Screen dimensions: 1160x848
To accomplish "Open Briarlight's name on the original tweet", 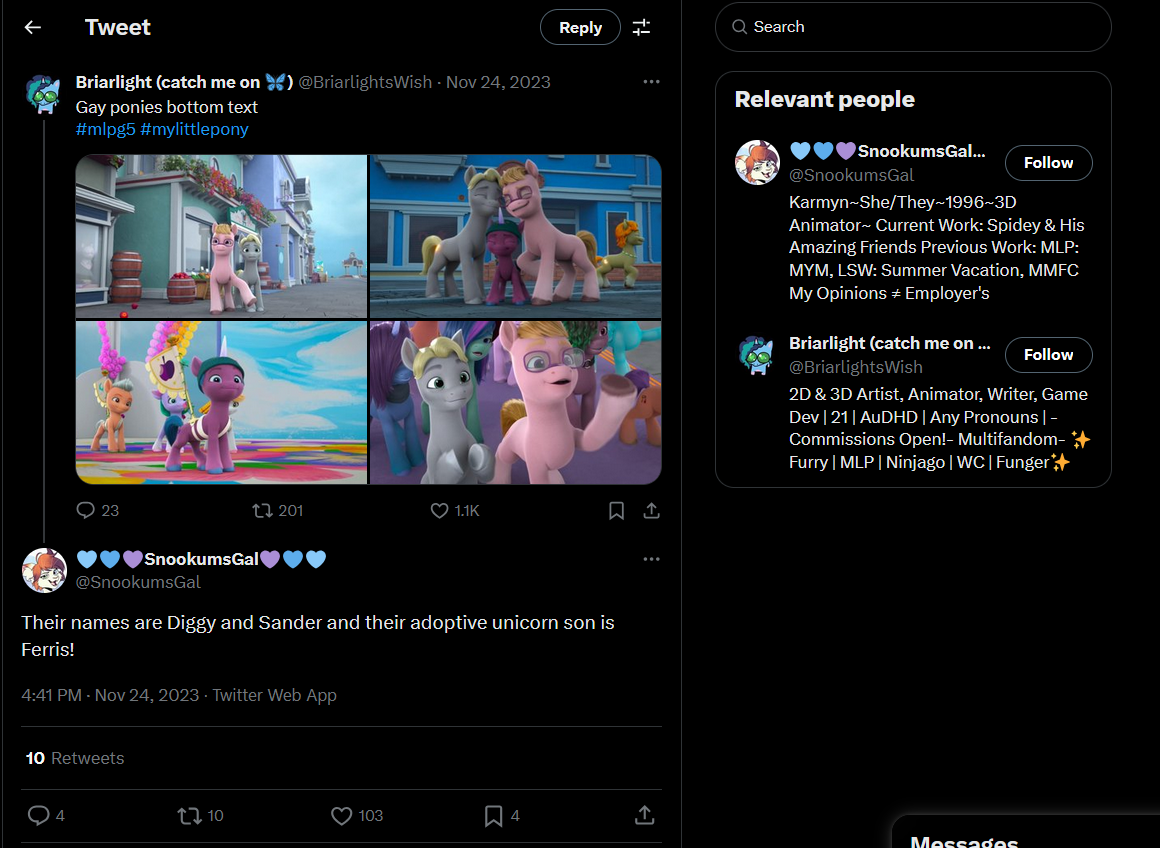I will tap(185, 82).
